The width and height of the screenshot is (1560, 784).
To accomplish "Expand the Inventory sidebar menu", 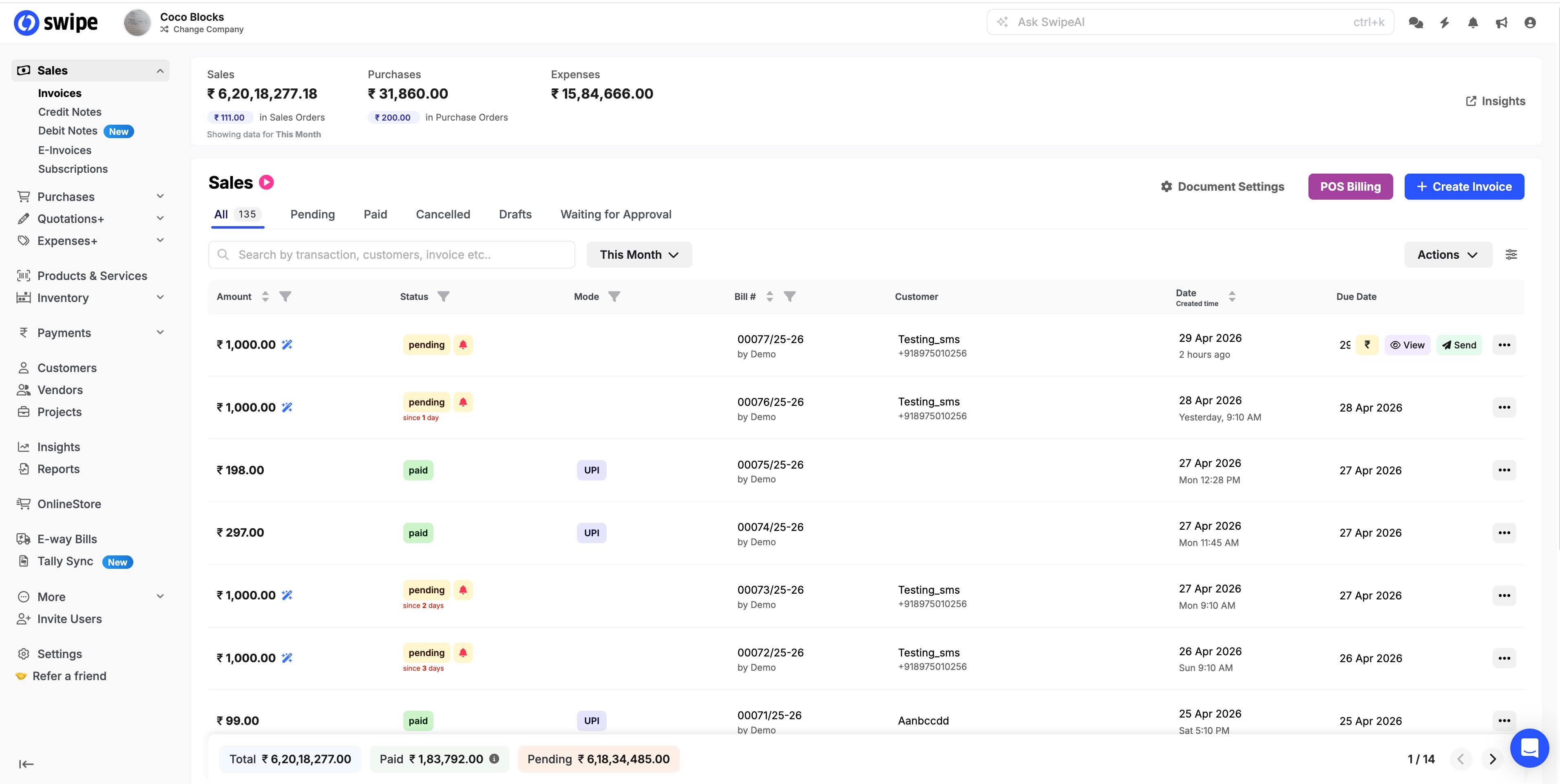I will coord(160,297).
